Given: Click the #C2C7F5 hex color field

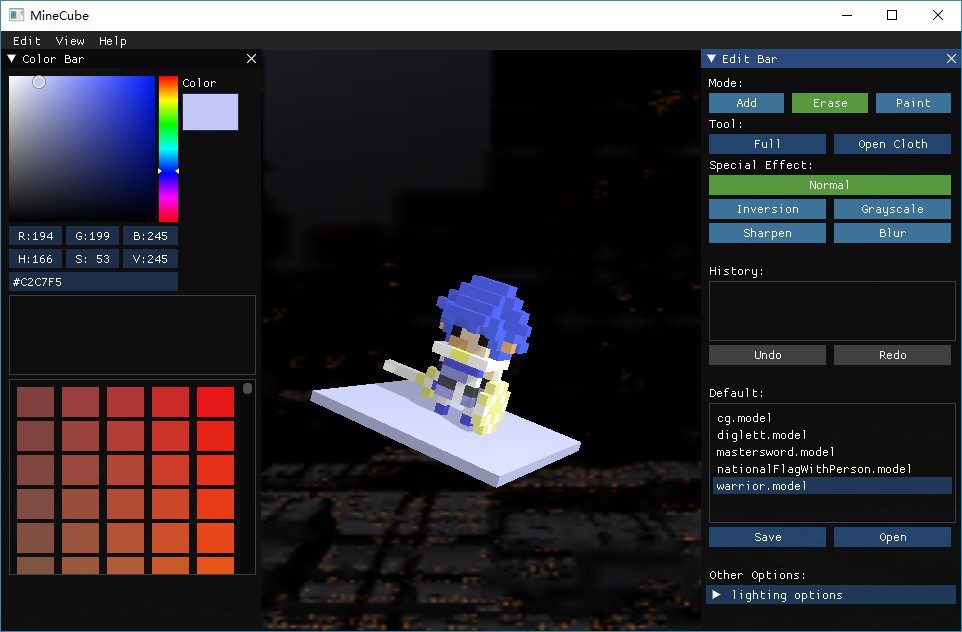Looking at the screenshot, I should (93, 282).
